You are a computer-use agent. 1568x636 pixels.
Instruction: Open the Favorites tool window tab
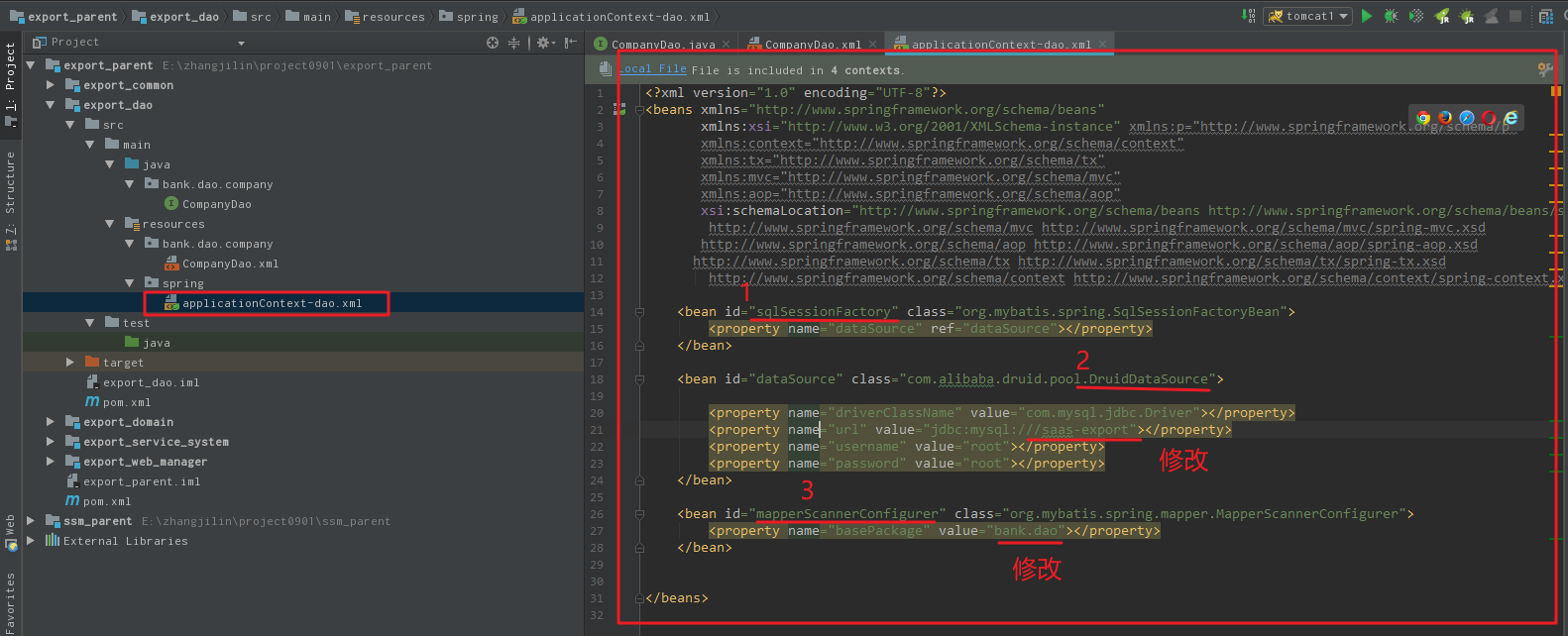click(11, 601)
